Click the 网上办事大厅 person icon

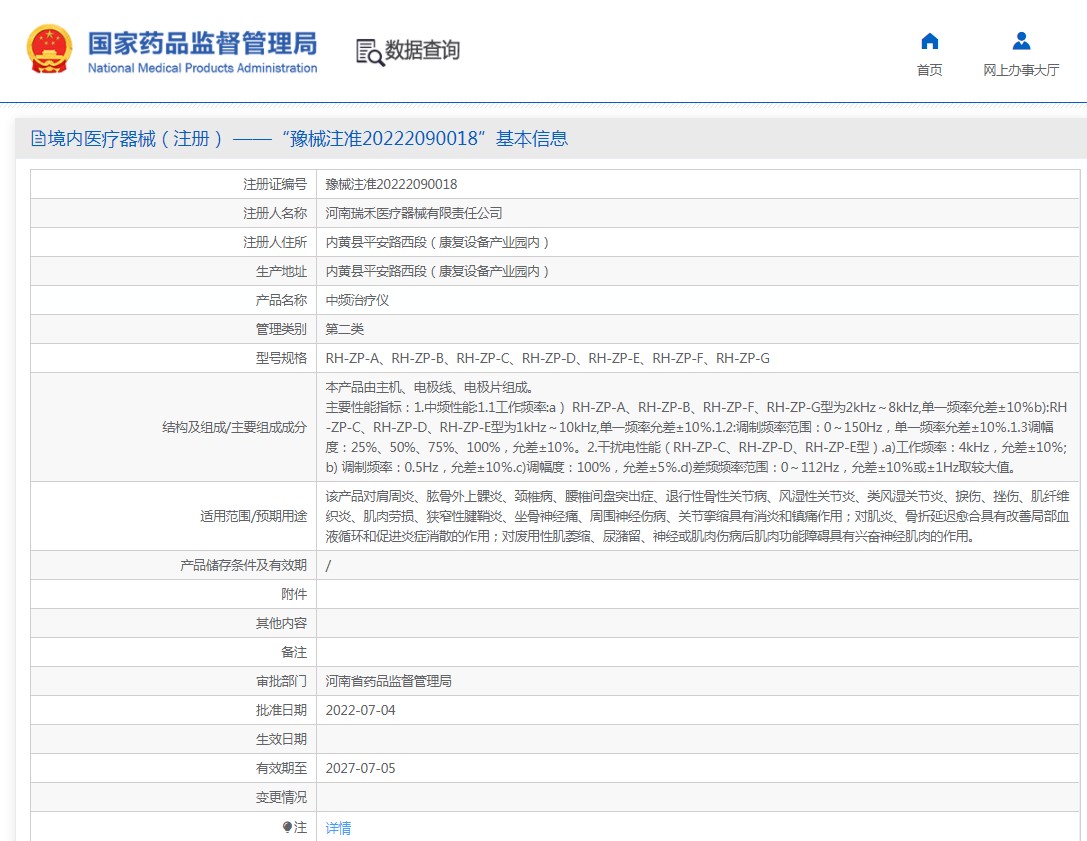tap(1021, 42)
